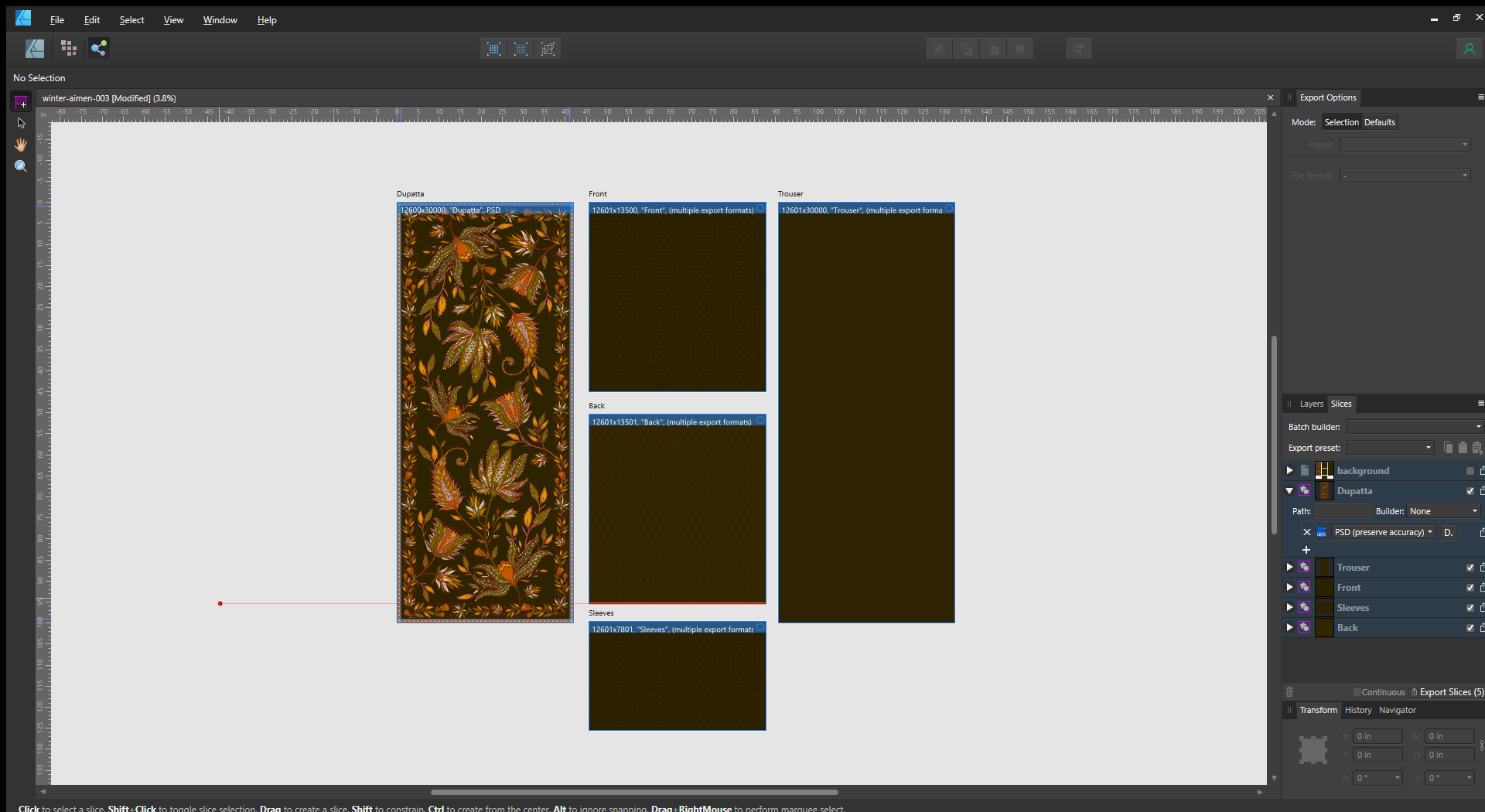Enable the background slice export checkbox
Screen dimensions: 1485x812
tap(1470, 471)
